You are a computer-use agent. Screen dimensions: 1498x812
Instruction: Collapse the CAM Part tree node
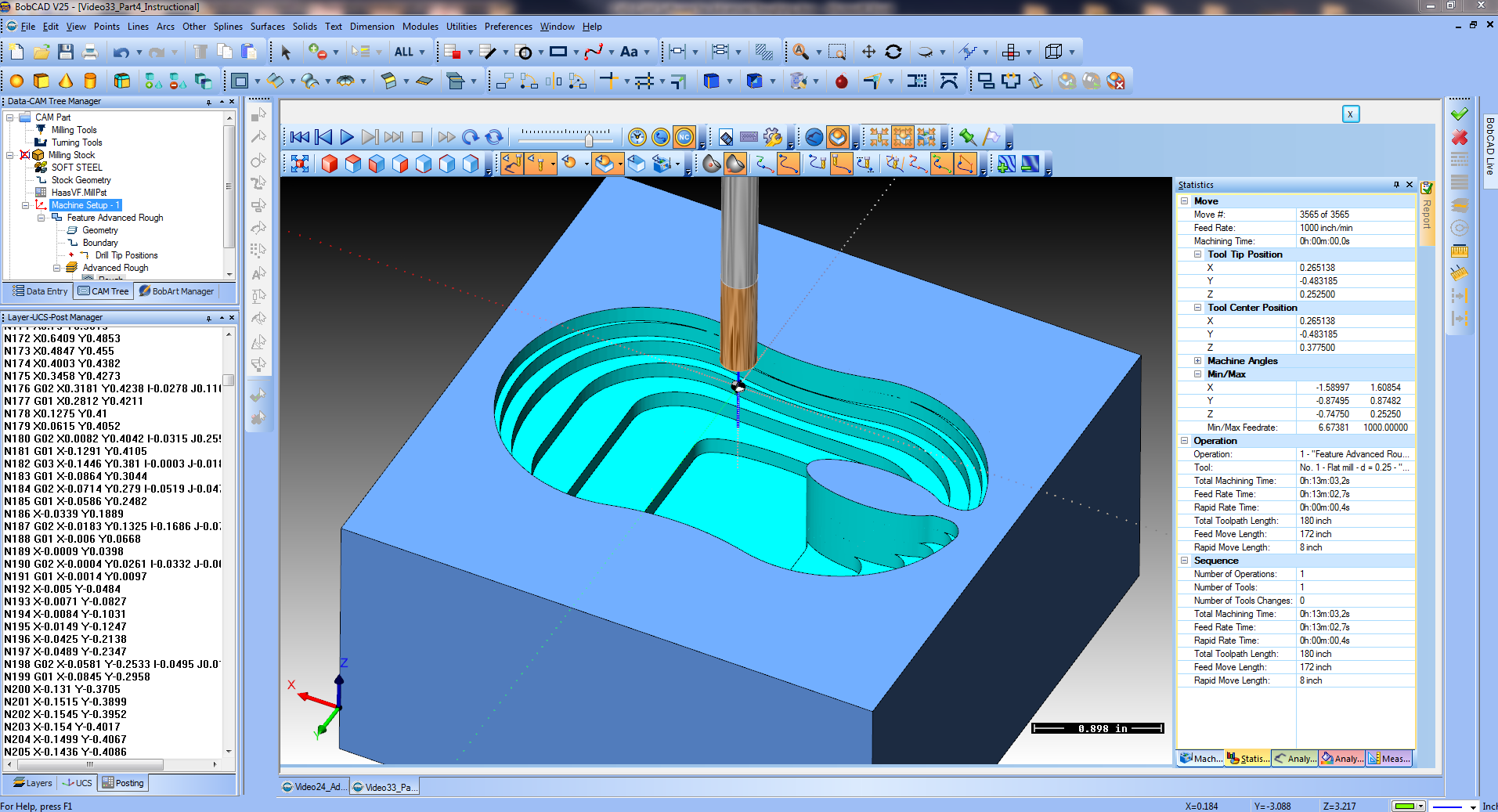click(10, 117)
